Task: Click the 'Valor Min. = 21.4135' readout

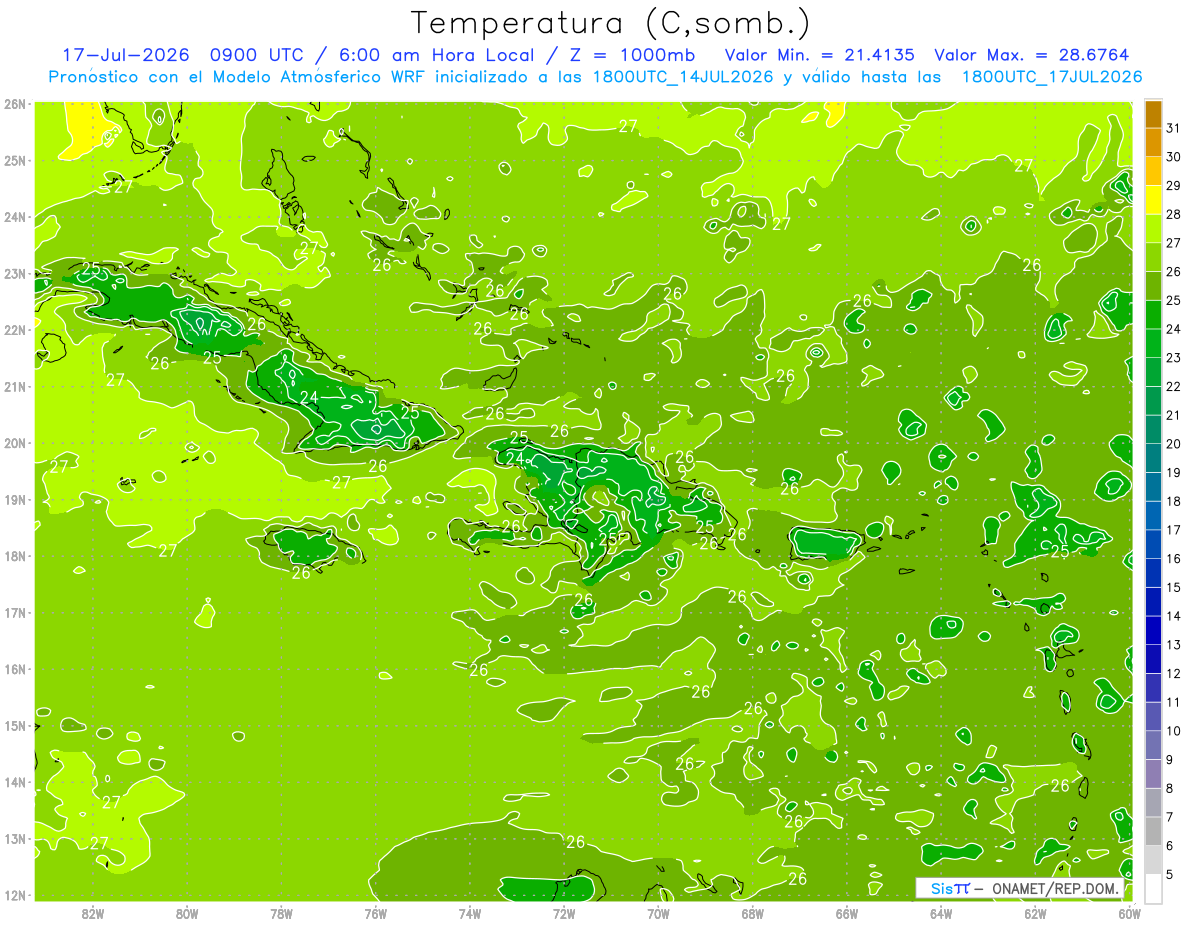Action: [820, 55]
